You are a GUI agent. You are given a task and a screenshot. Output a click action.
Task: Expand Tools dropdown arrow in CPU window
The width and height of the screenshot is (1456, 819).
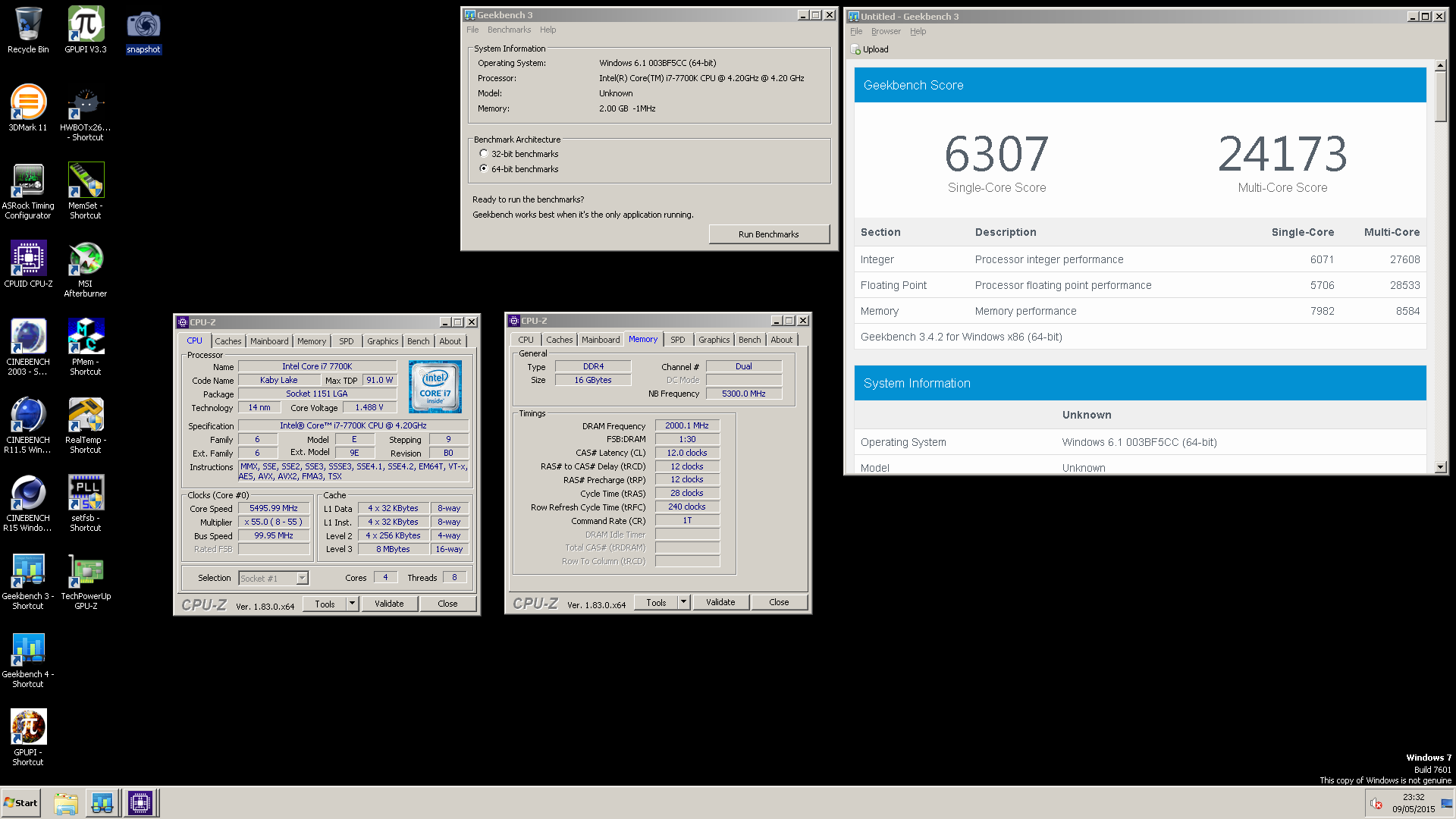353,604
